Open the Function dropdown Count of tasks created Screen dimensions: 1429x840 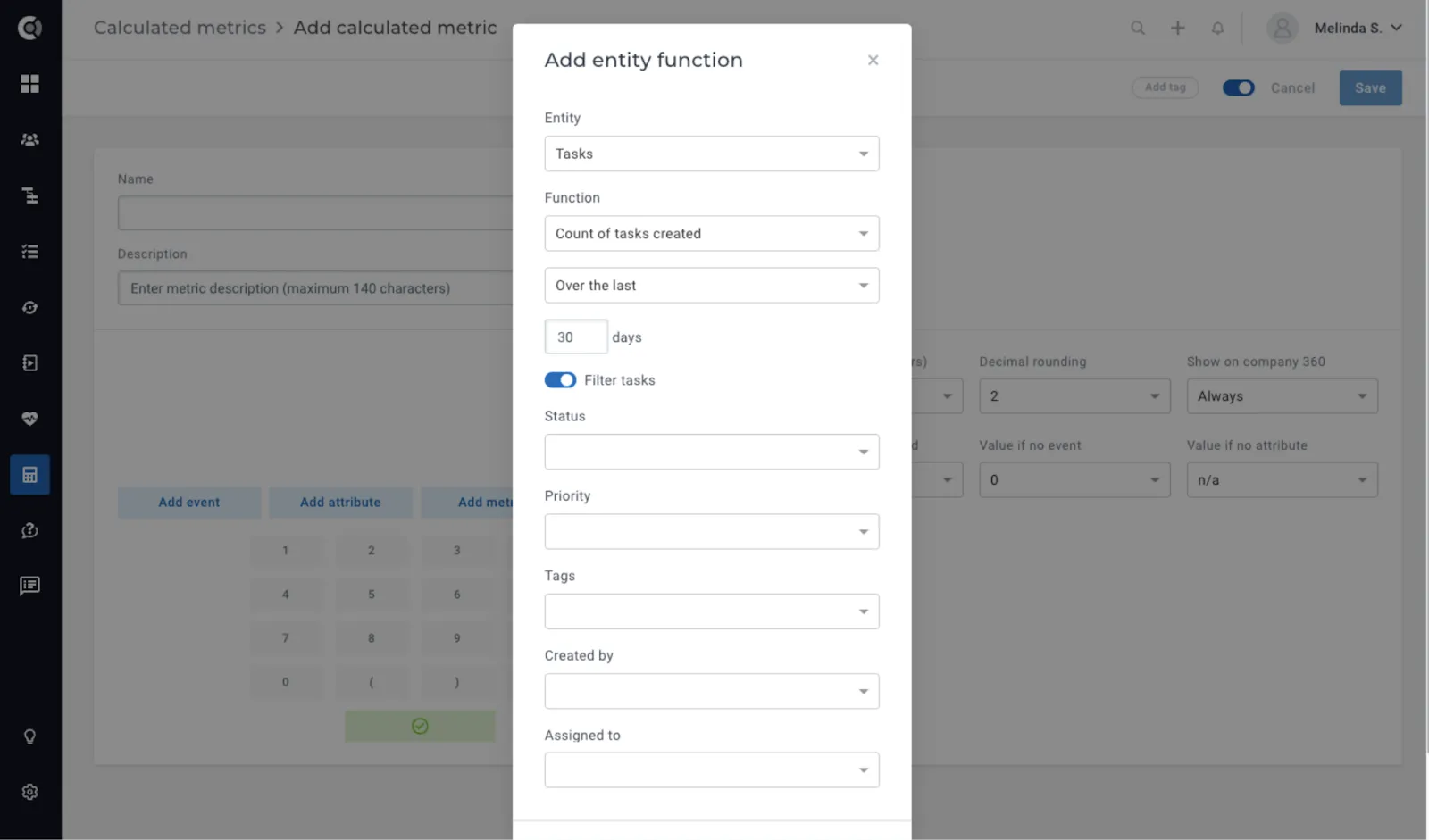point(712,233)
